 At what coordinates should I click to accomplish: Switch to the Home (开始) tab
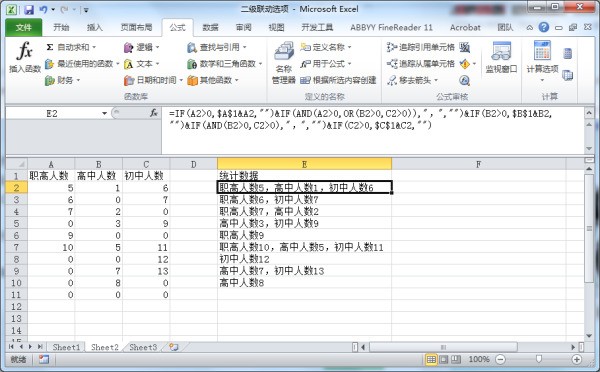61,27
